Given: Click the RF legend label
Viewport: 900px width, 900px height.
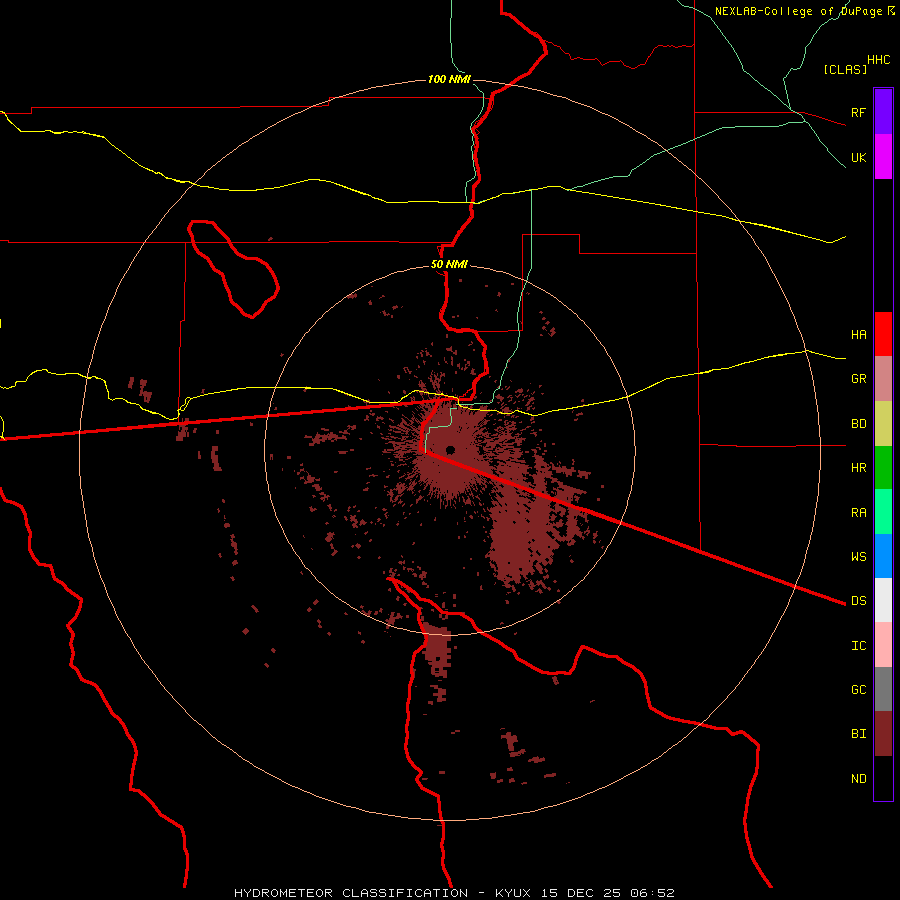Looking at the screenshot, I should pyautogui.click(x=858, y=112).
